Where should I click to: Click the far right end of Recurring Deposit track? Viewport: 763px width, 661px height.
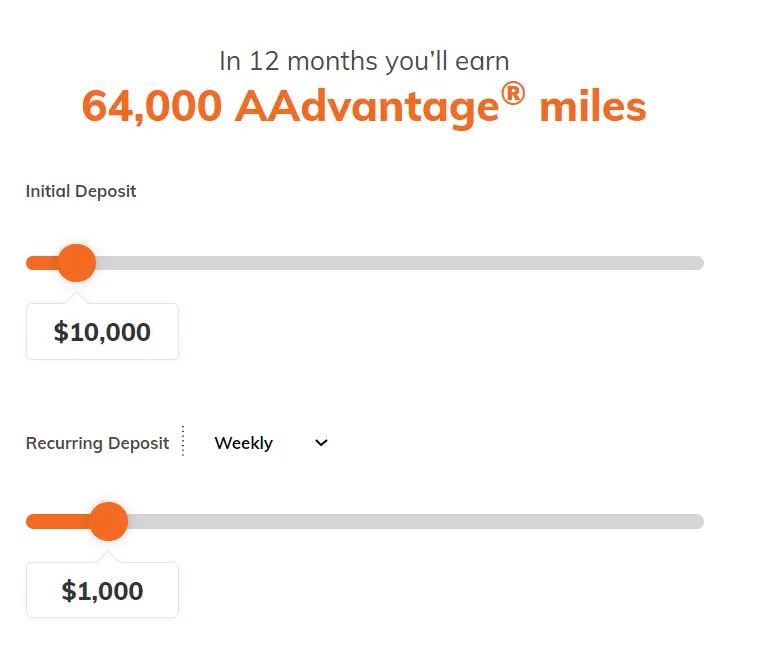pos(698,521)
